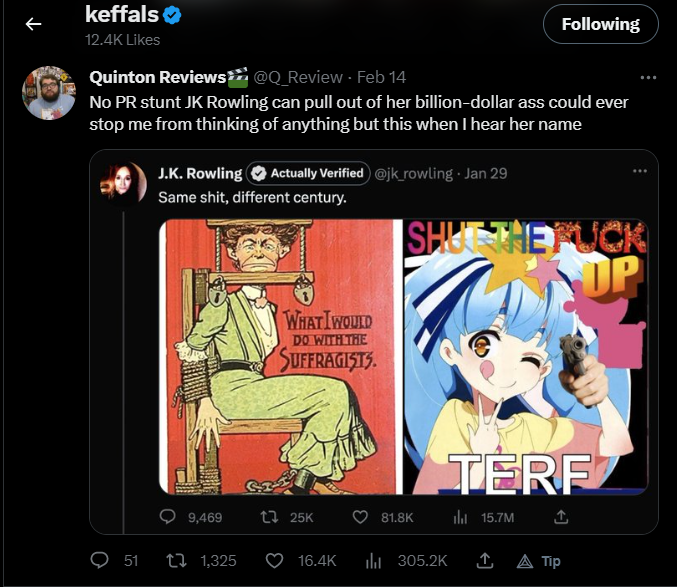Retweet the quoted tweet showing 25K

click(268, 516)
